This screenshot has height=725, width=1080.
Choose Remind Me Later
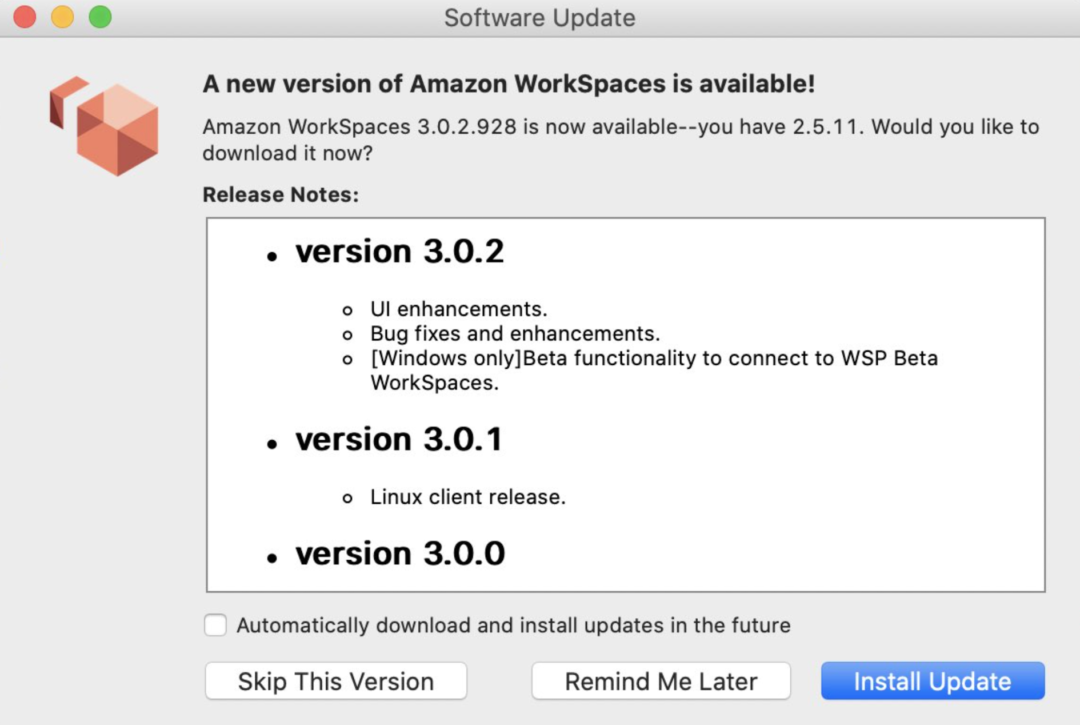coord(661,681)
